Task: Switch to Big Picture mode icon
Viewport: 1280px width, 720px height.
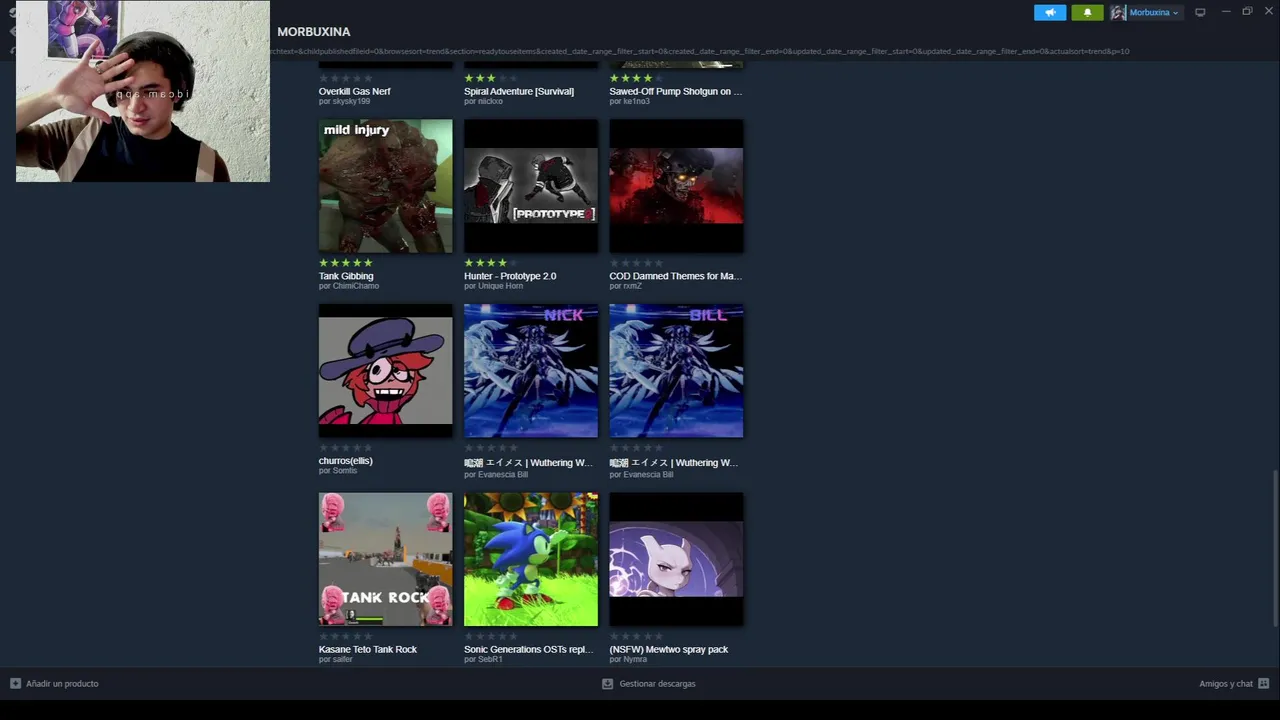Action: click(1200, 12)
